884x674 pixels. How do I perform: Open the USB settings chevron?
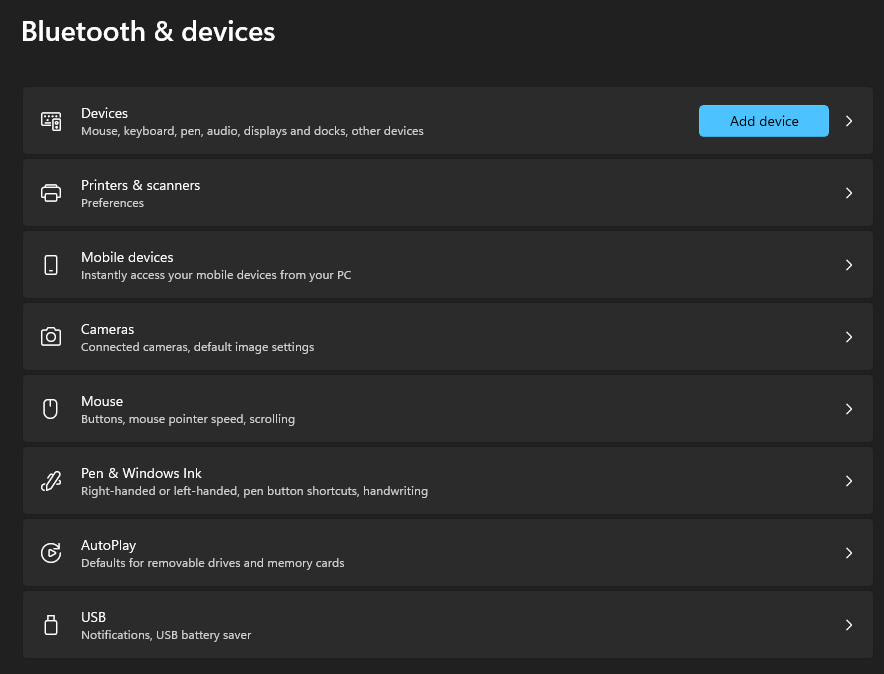coord(849,625)
